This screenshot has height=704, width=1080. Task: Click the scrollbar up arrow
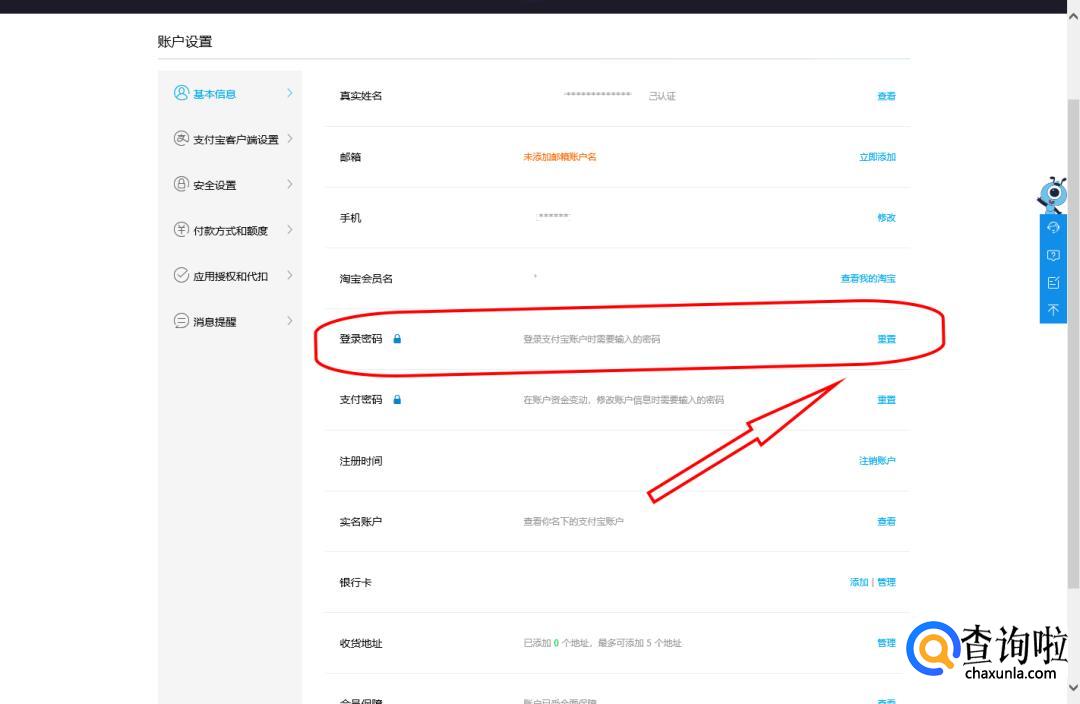click(1073, 17)
